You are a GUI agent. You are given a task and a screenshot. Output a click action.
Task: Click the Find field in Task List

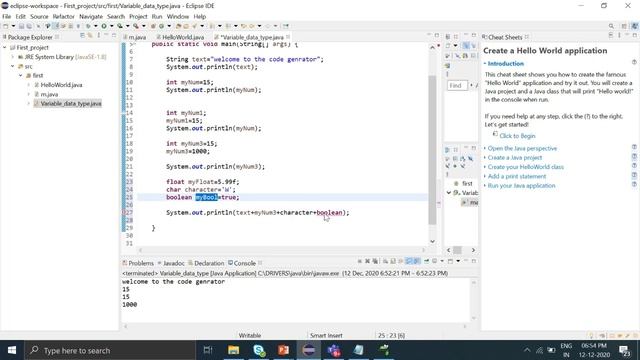457,86
